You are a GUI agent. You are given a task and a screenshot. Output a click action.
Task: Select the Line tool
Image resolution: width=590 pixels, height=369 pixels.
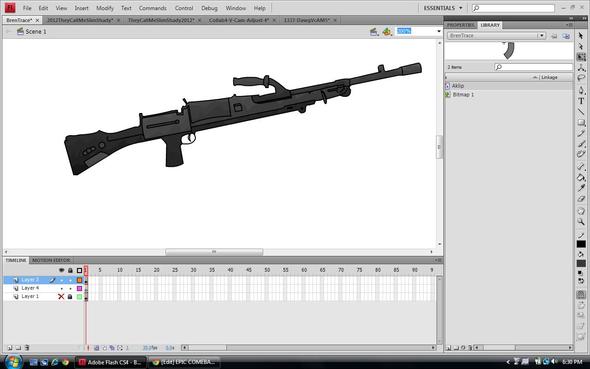pyautogui.click(x=581, y=112)
